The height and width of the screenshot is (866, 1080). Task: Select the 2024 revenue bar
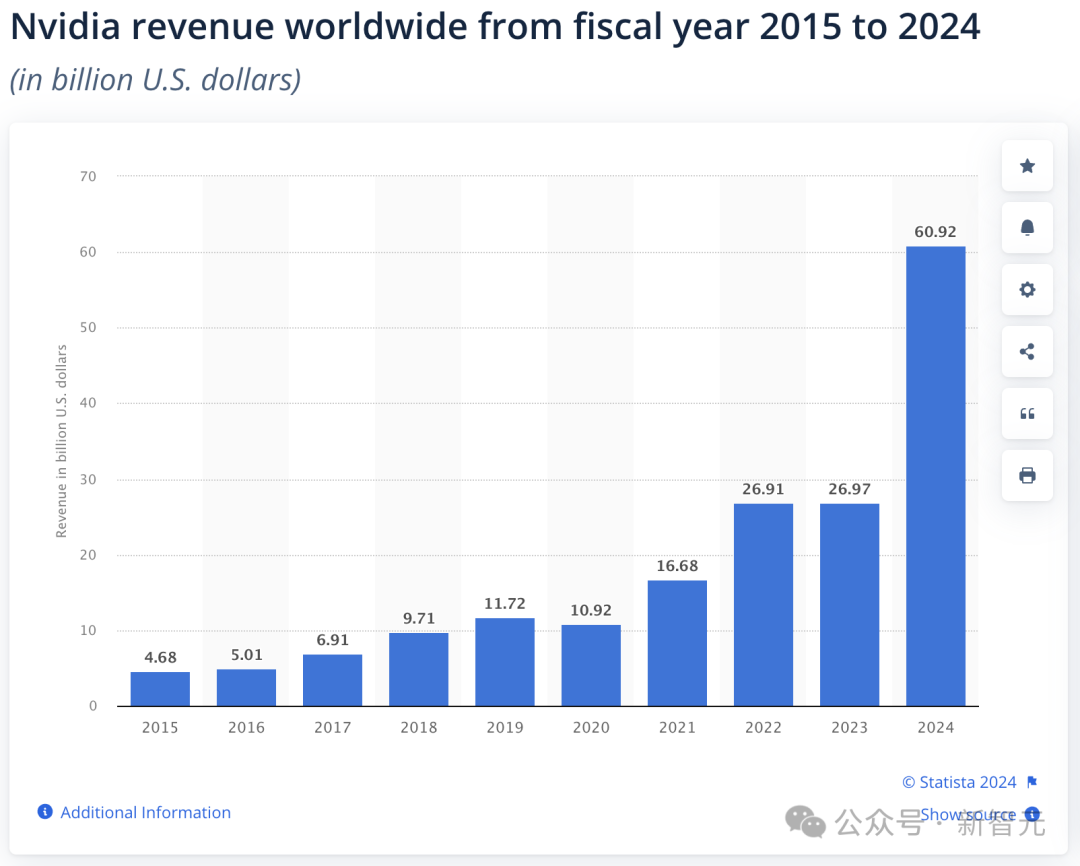click(x=935, y=476)
